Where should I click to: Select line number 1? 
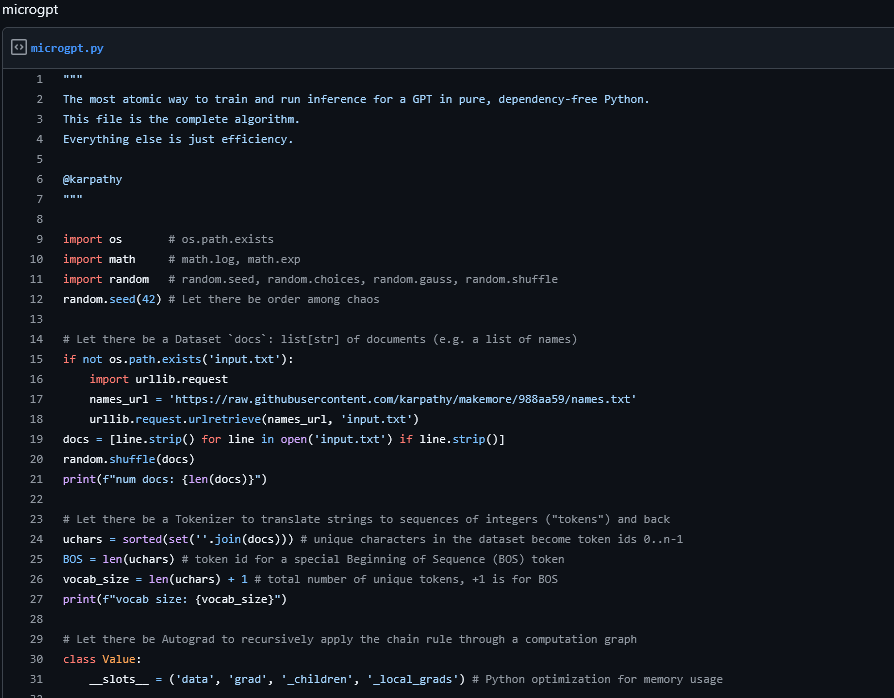(x=39, y=79)
